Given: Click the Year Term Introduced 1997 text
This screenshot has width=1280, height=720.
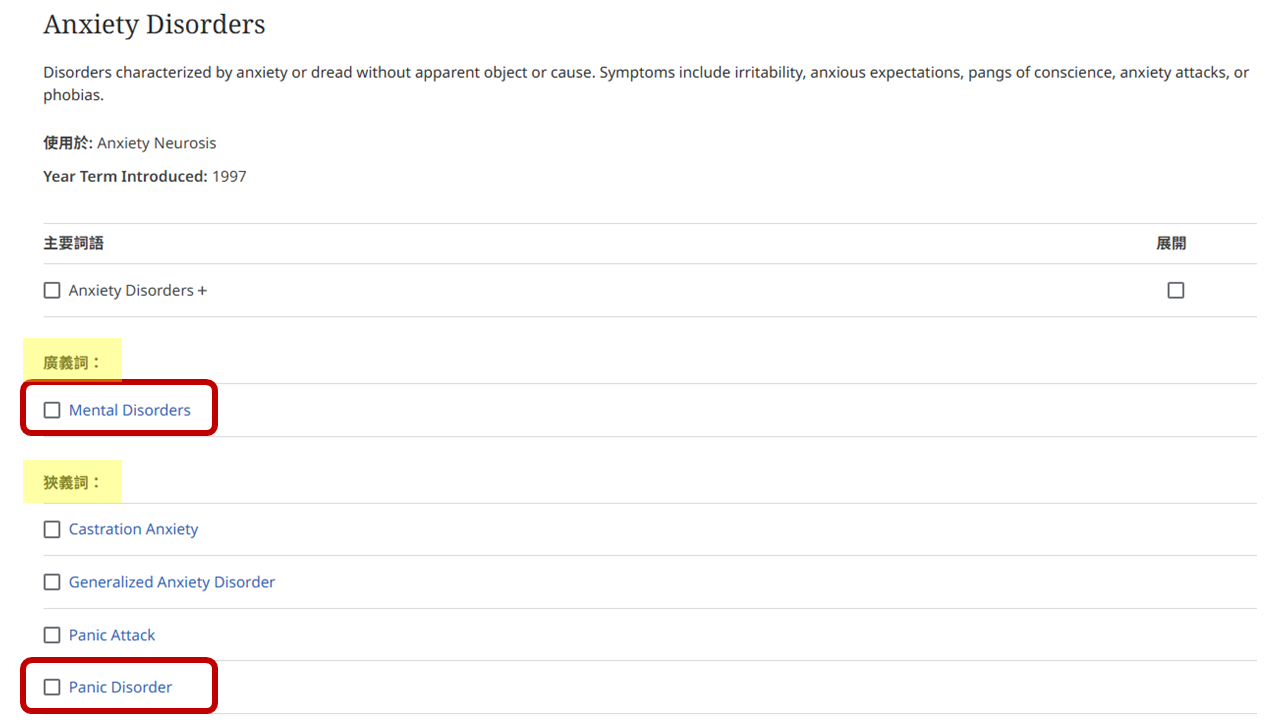Looking at the screenshot, I should (144, 177).
